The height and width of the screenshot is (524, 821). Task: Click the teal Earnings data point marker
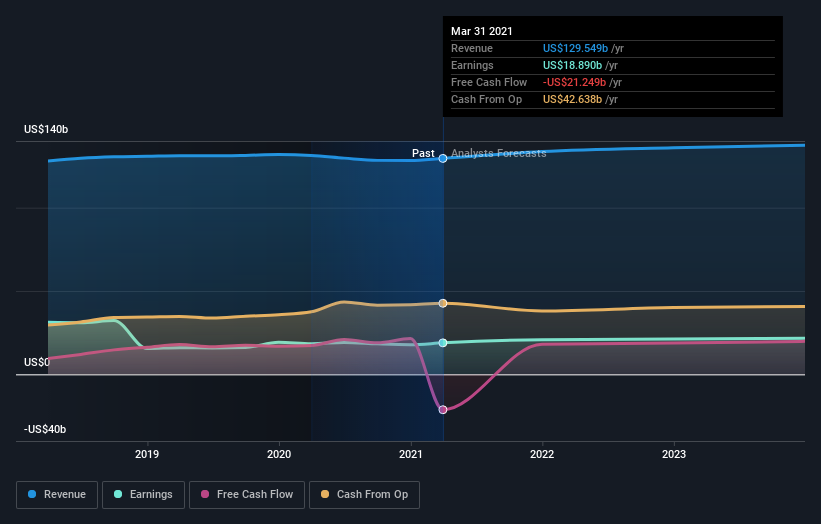pyautogui.click(x=443, y=343)
